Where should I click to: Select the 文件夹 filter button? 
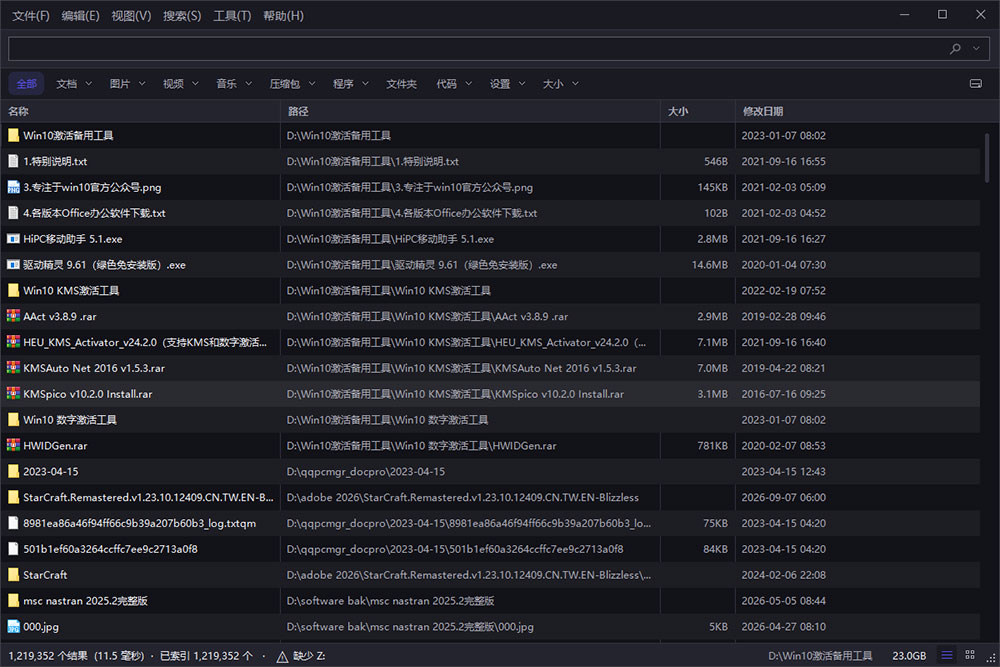click(x=401, y=84)
